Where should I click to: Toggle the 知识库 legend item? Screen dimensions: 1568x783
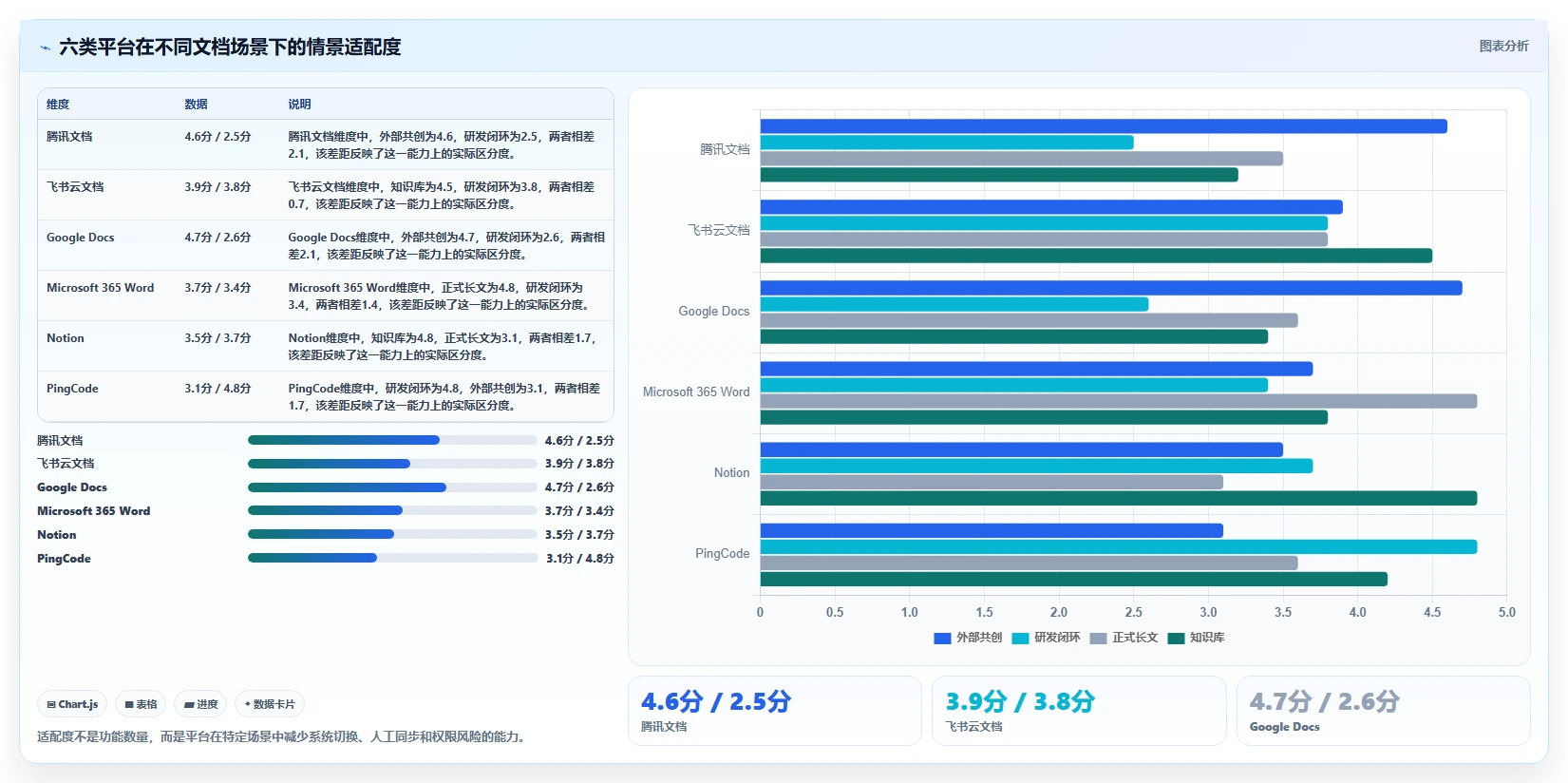tap(1196, 638)
